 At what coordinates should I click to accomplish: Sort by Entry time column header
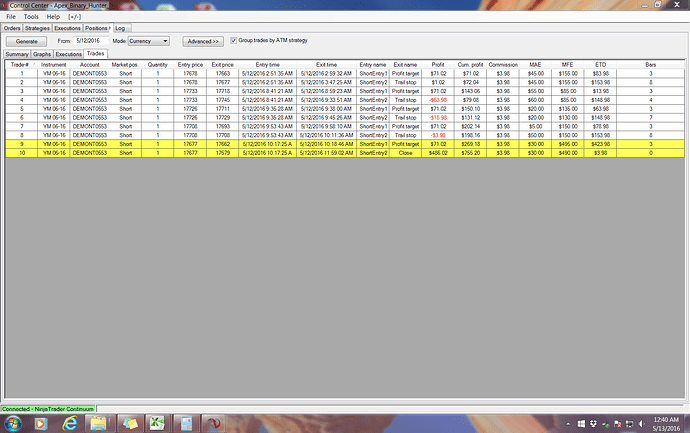pos(268,65)
